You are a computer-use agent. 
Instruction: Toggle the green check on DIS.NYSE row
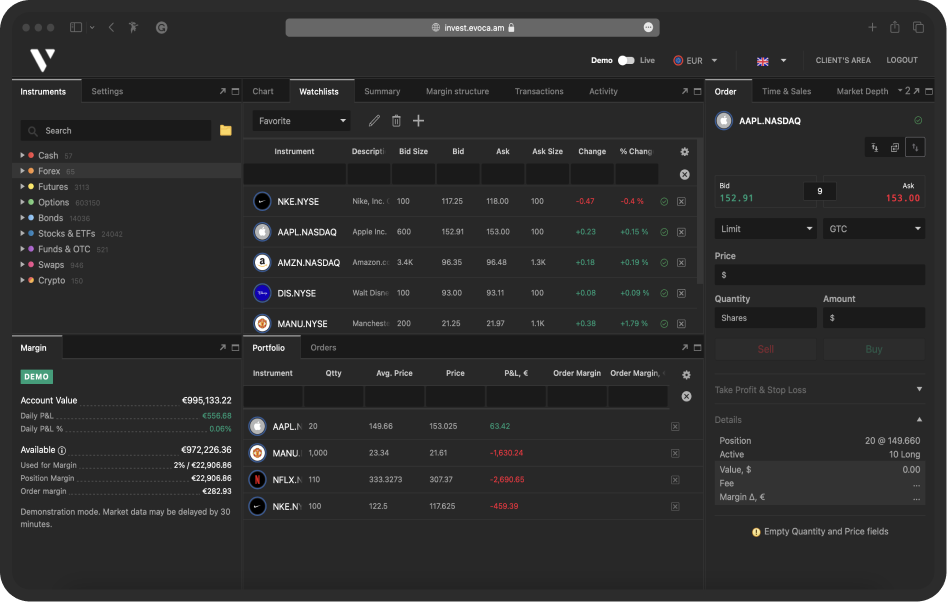click(x=664, y=294)
